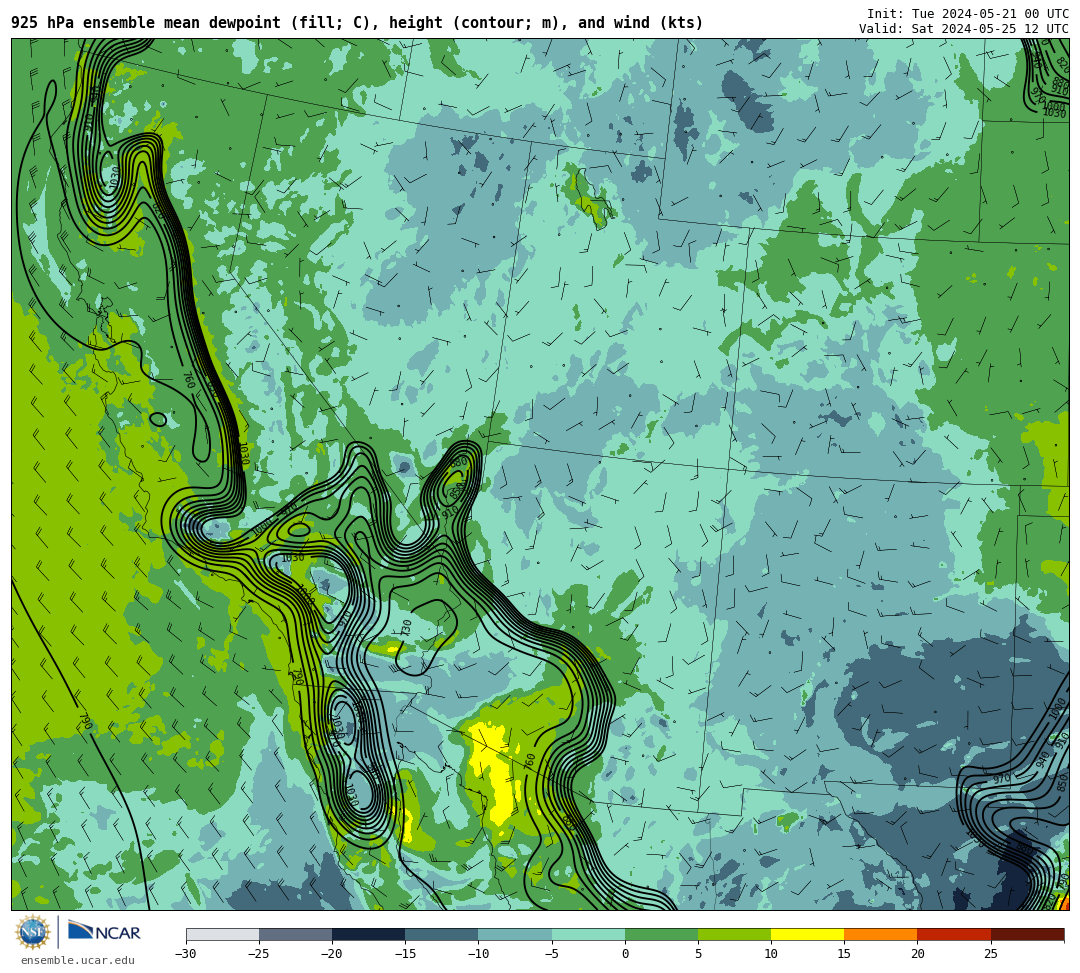Image resolution: width=1080 pixels, height=973 pixels.
Task: Click the -15 to -10 colorbar swatch
Action: click(442, 934)
